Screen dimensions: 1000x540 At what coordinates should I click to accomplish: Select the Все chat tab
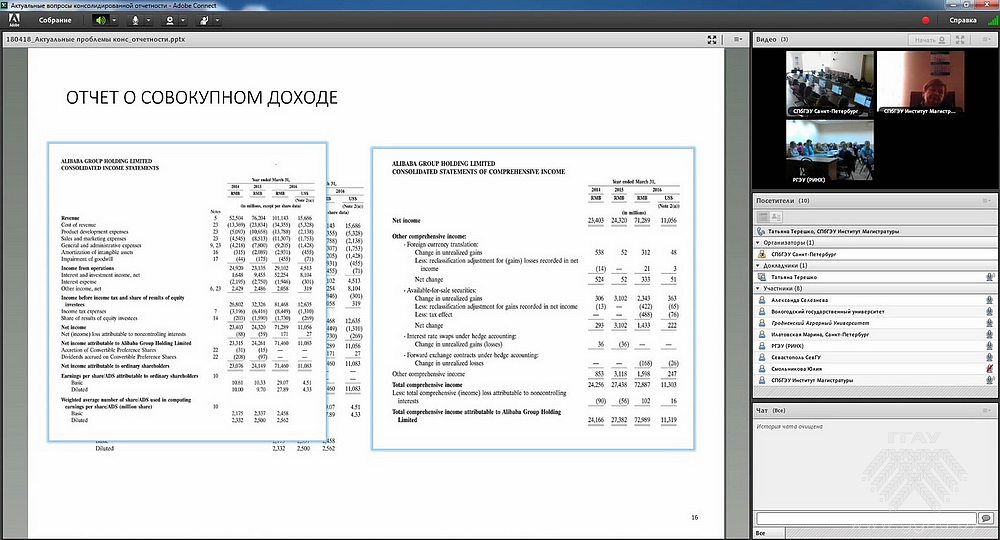761,533
